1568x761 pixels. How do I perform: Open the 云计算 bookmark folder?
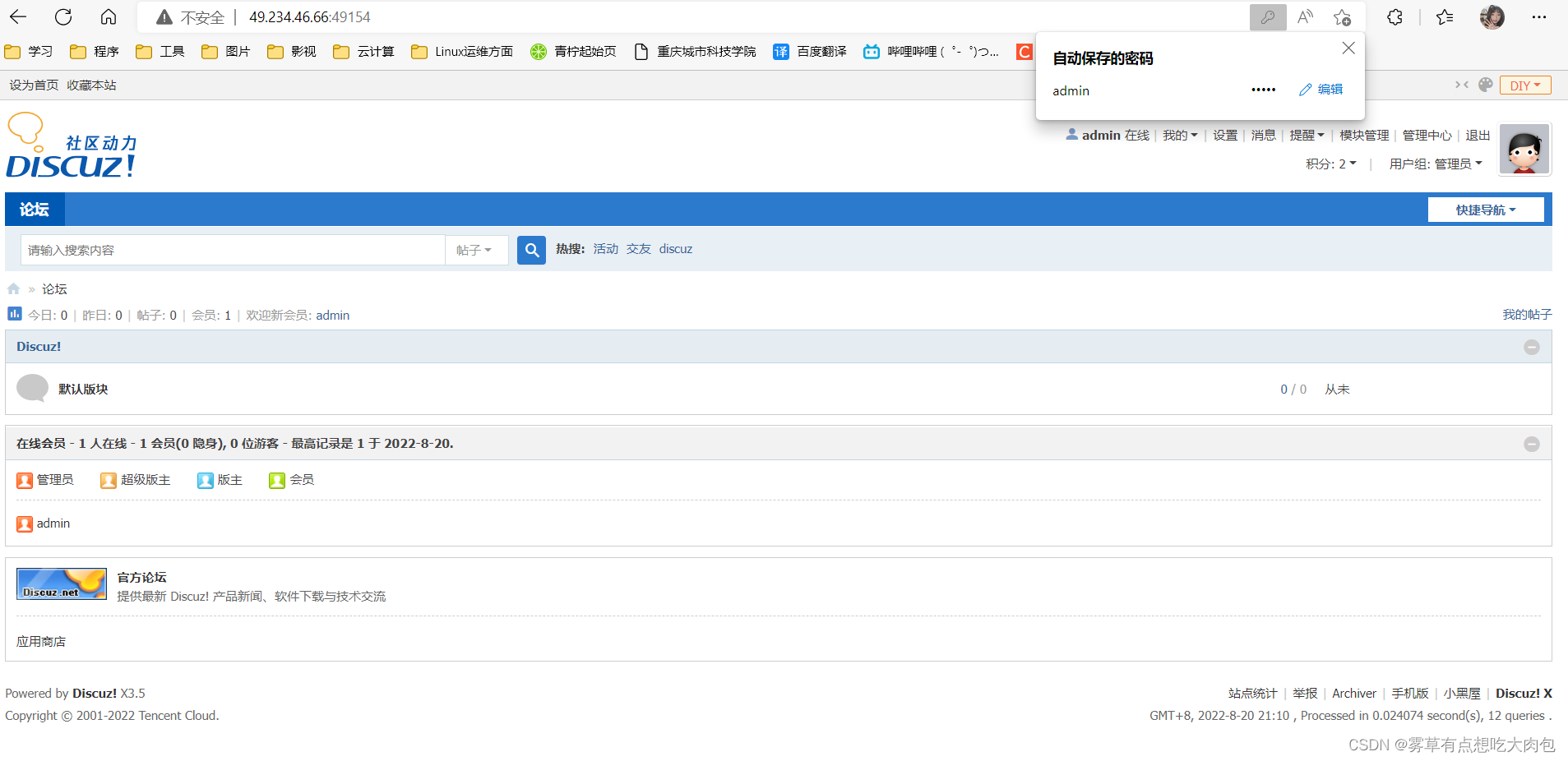point(363,52)
